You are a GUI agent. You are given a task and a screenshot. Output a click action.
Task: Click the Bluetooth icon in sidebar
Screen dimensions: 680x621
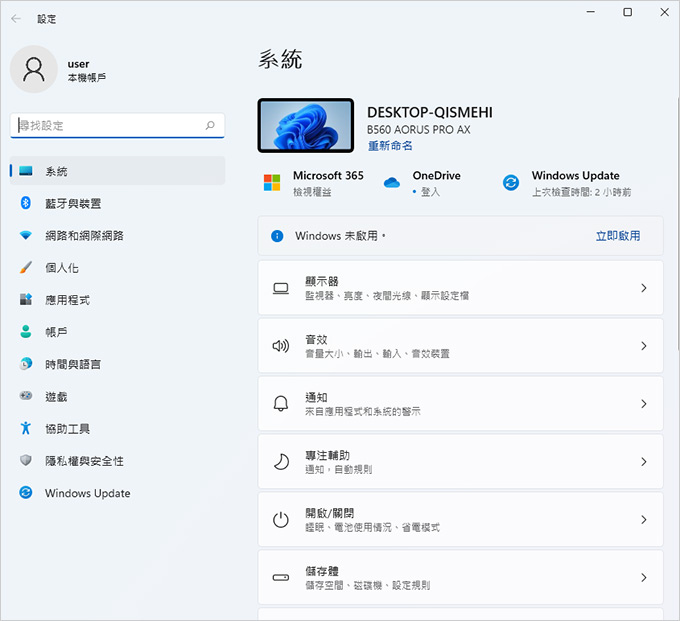click(26, 203)
